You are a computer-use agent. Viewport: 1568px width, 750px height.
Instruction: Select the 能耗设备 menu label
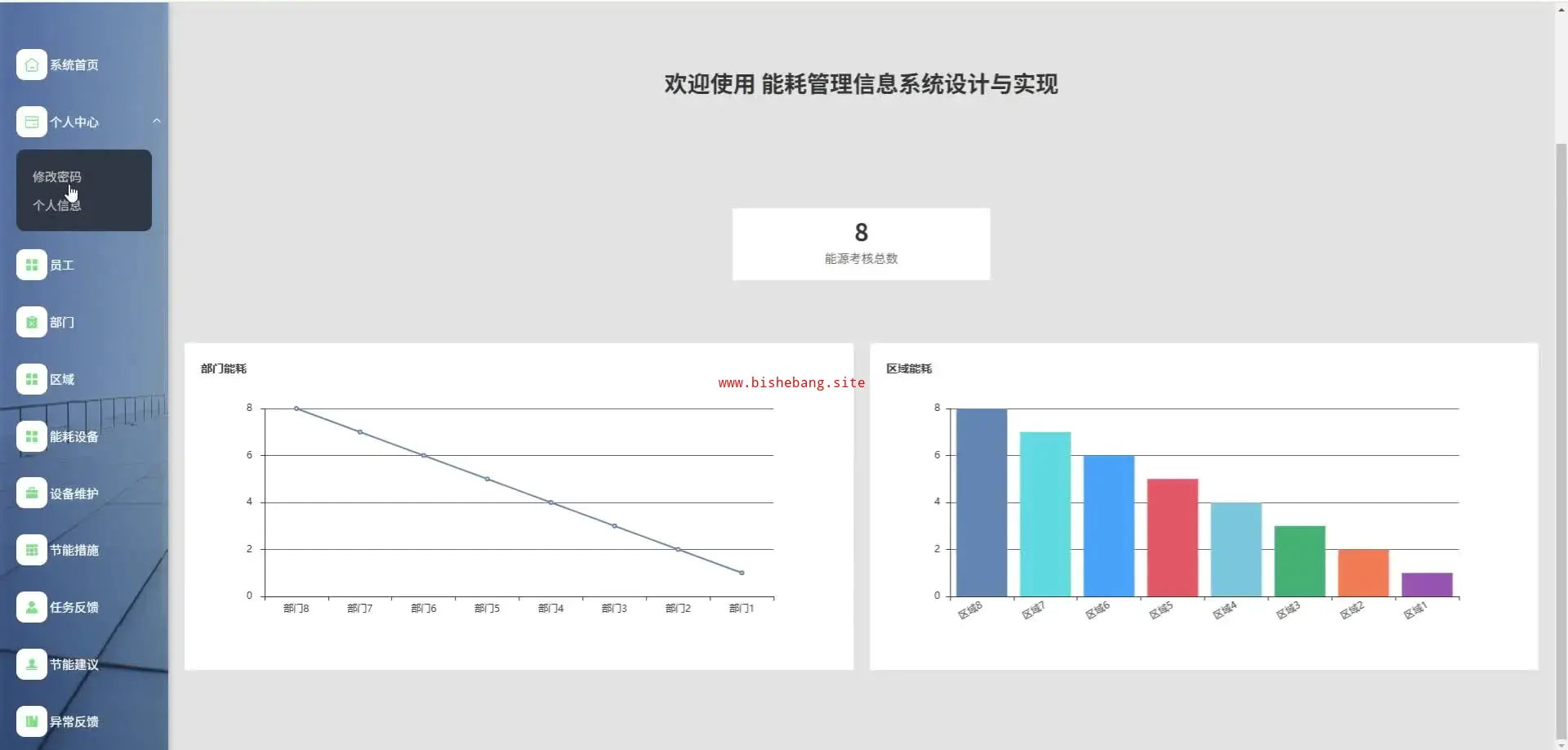74,436
